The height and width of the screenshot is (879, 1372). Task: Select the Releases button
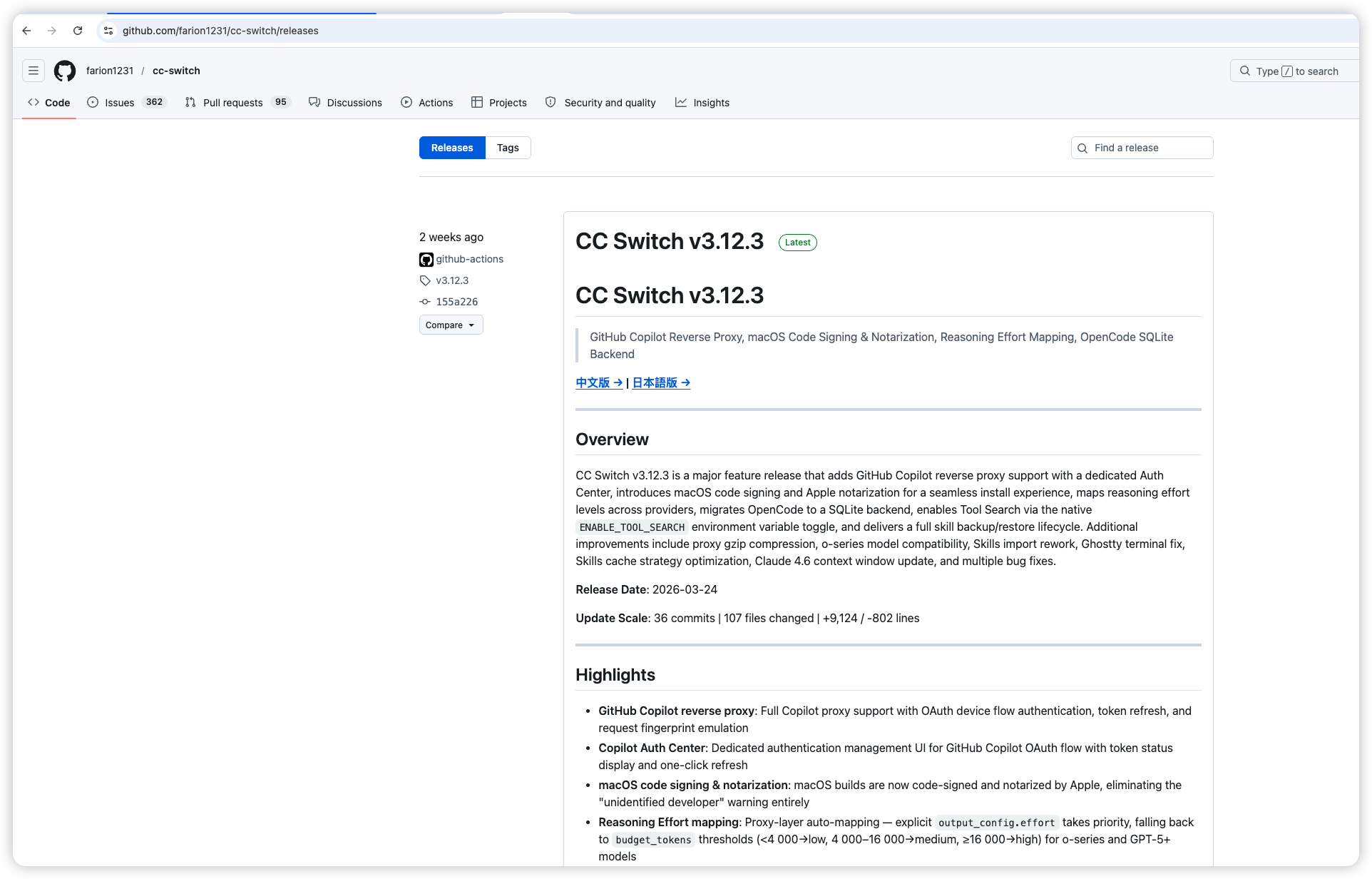coord(452,148)
